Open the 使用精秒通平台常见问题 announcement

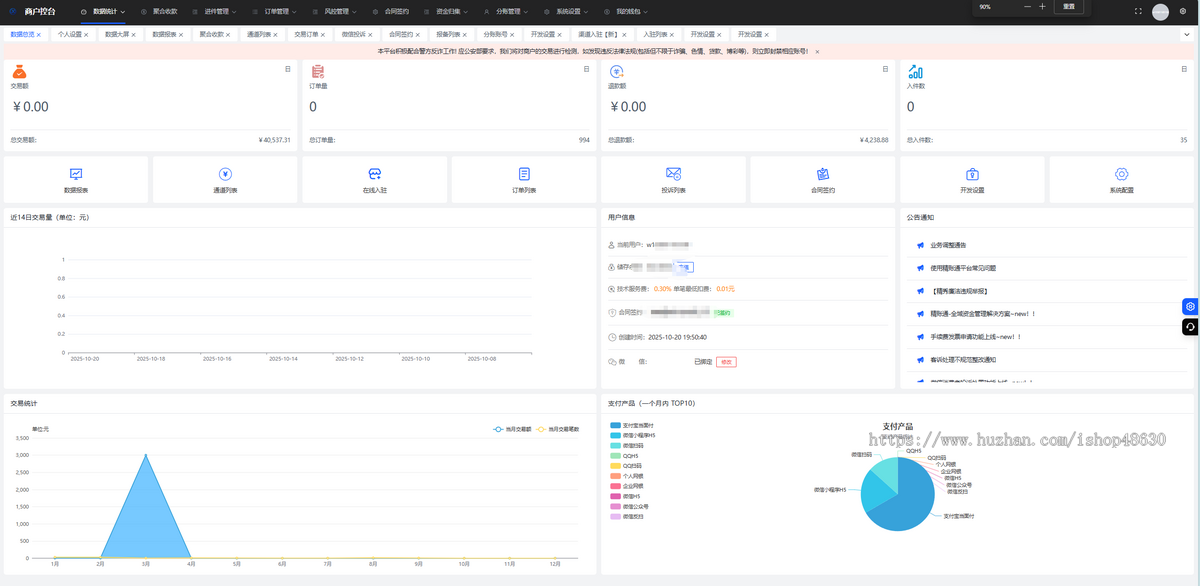click(963, 268)
